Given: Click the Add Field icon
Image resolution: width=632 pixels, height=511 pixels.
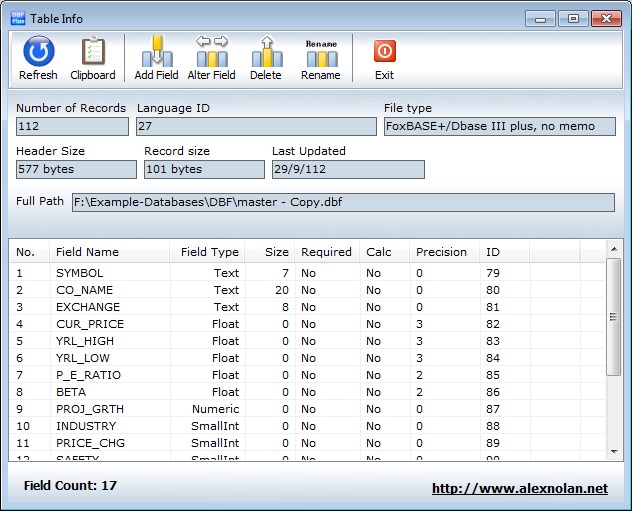Looking at the screenshot, I should pos(156,58).
